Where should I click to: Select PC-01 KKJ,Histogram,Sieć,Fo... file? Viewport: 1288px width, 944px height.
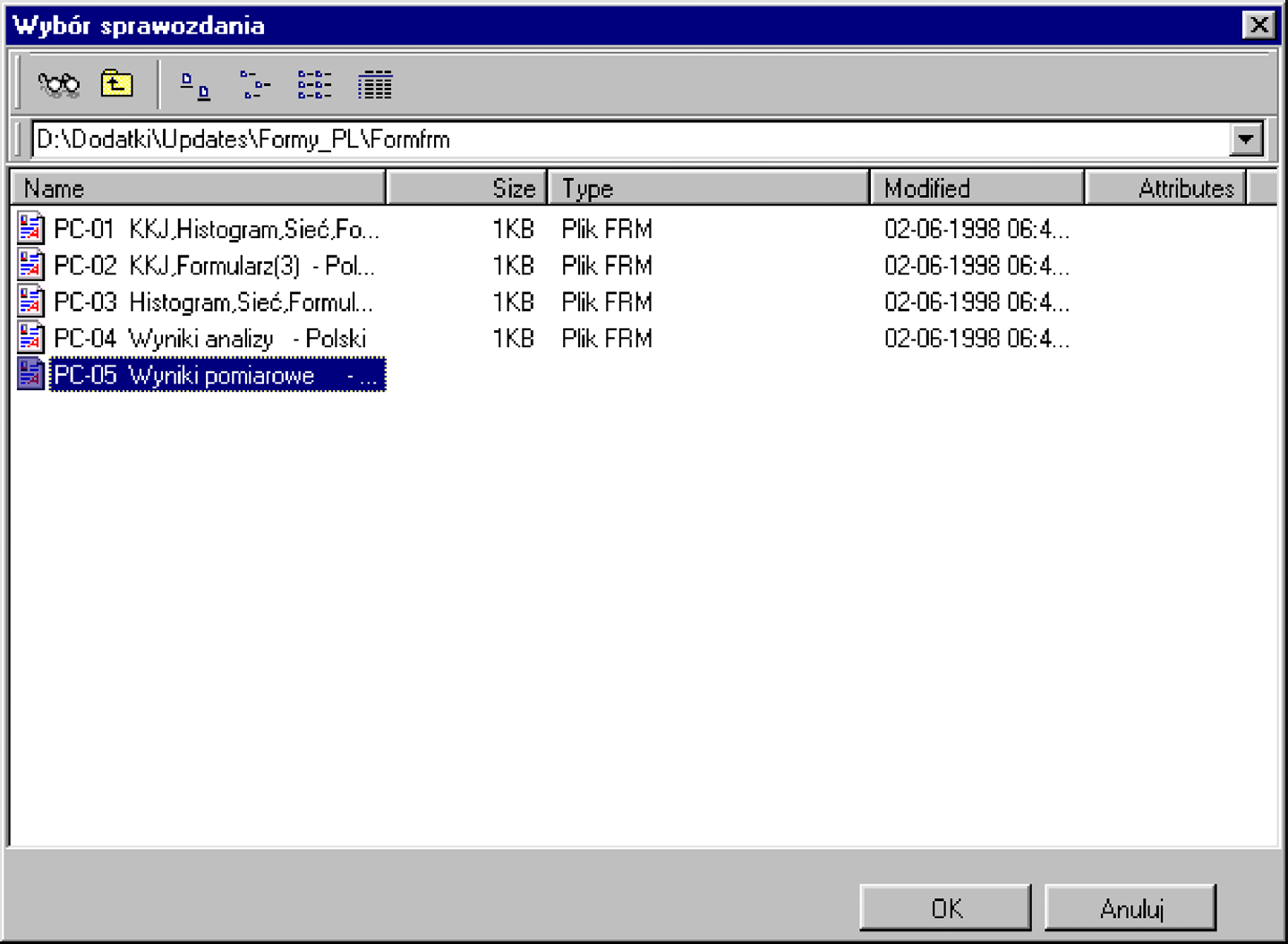click(217, 230)
